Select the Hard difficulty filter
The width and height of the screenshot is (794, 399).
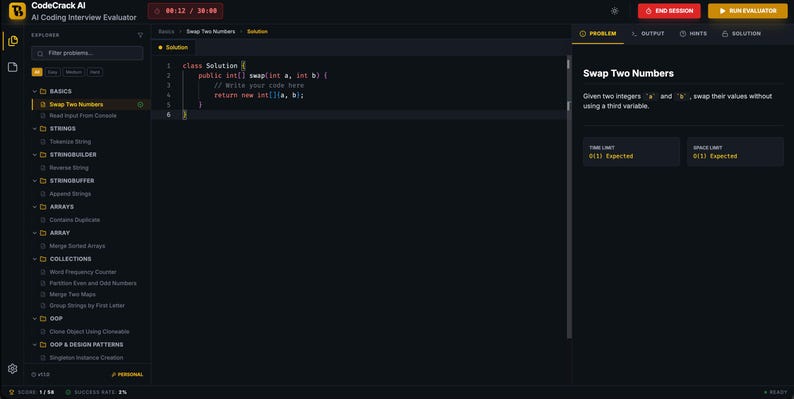pos(95,72)
